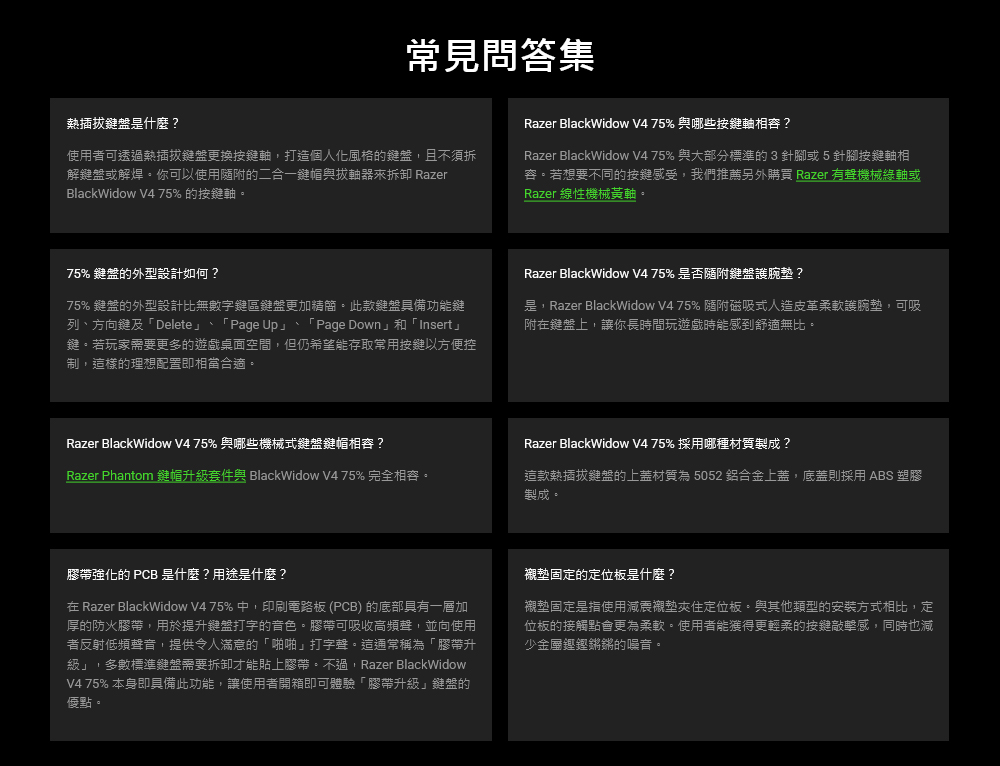Select the question 75% 鍵盤的外型設計如何？
Viewport: 1000px width, 766px height.
pyautogui.click(x=143, y=274)
